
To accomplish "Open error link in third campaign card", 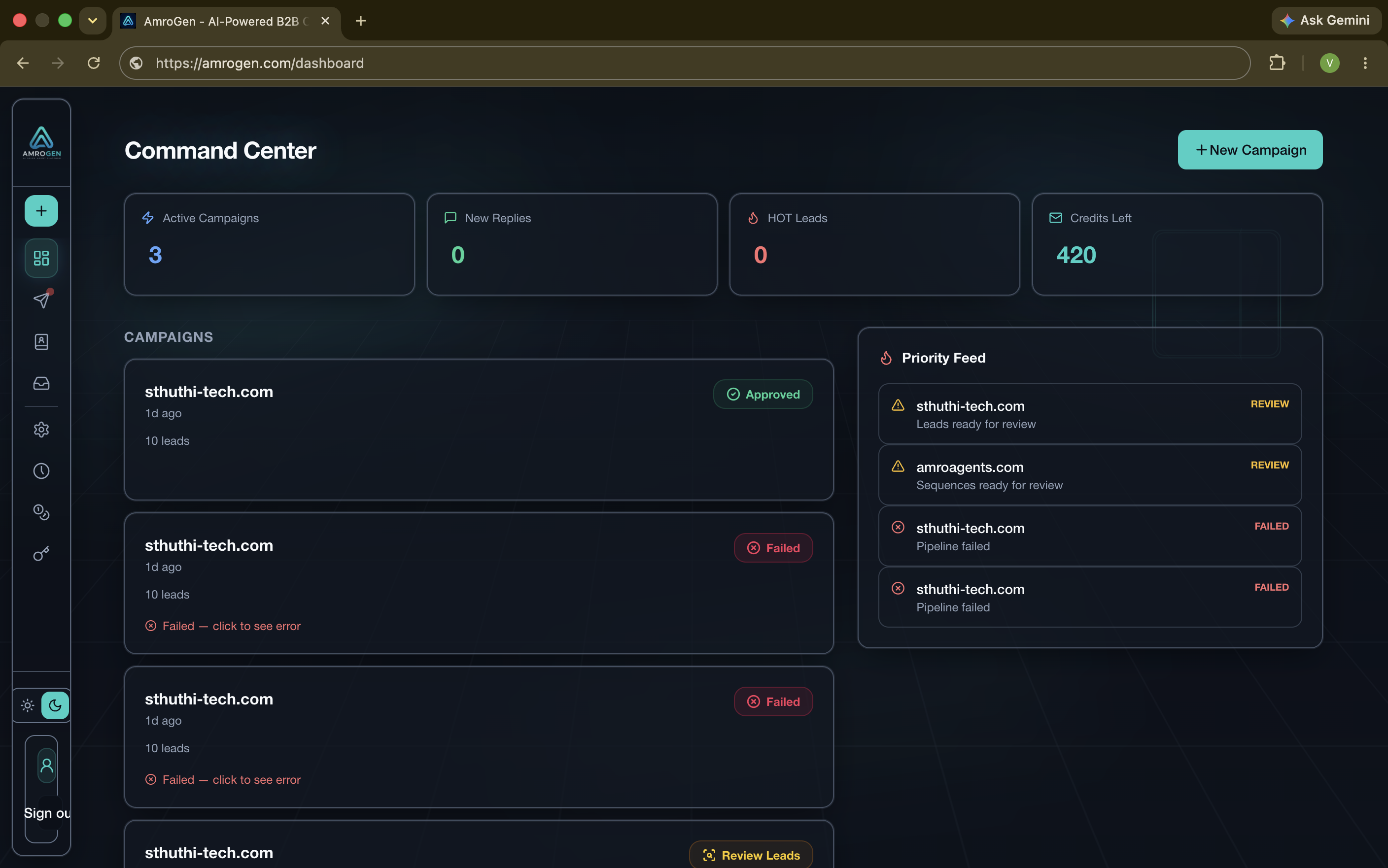I will (223, 780).
